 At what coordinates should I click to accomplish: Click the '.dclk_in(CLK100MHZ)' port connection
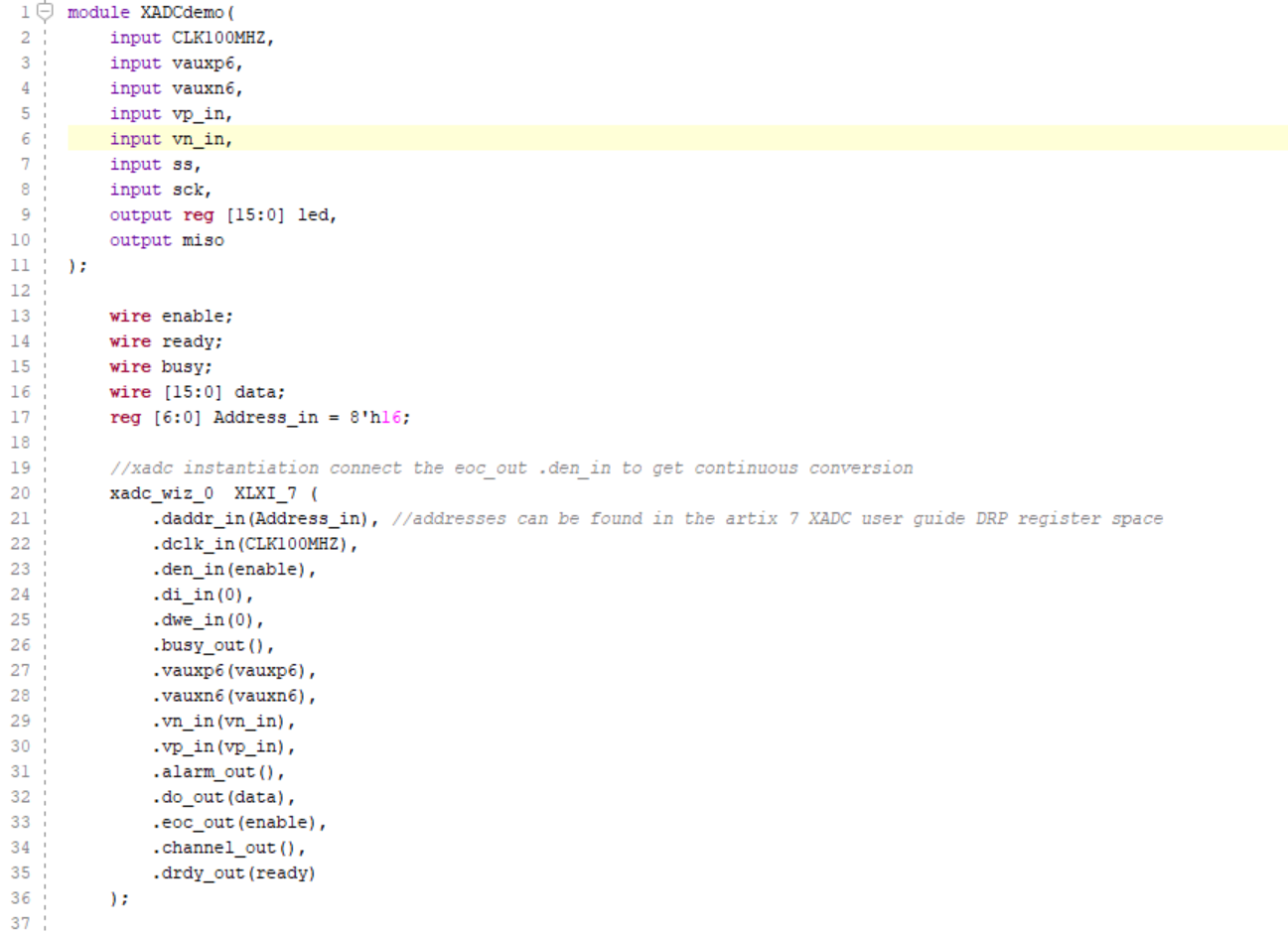coord(254,544)
